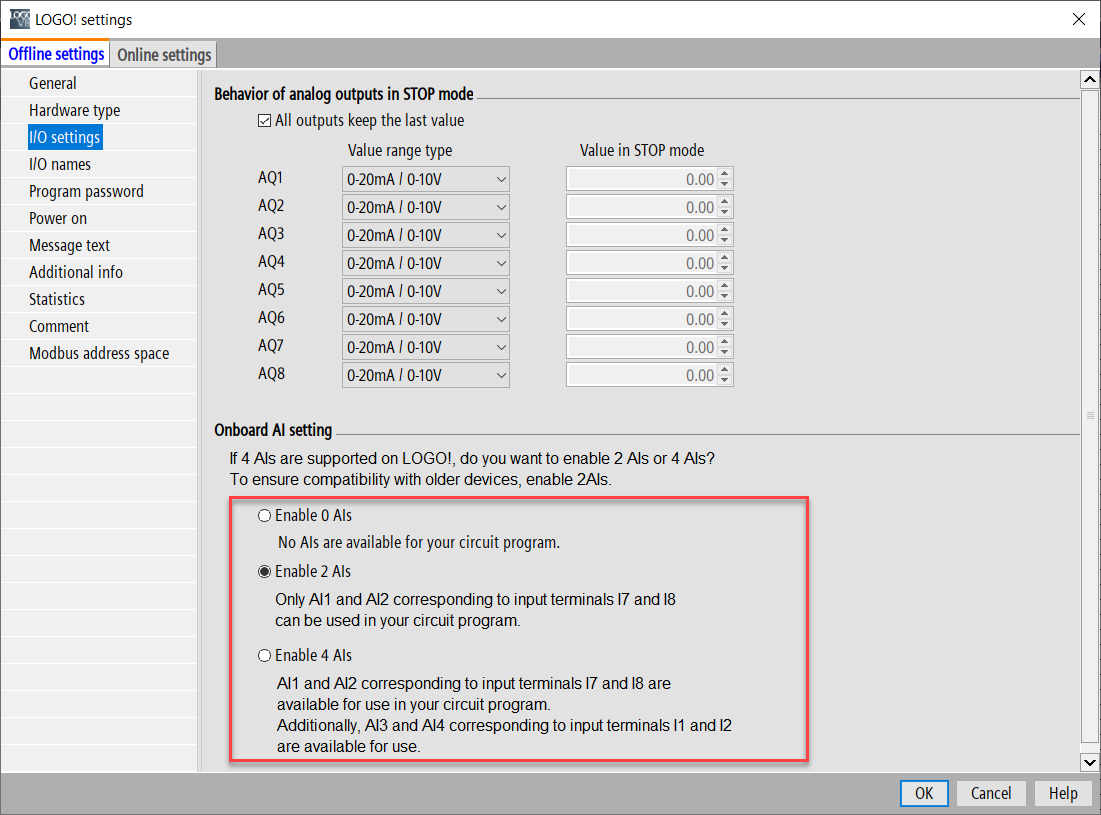Open the Hardware type page
Image resolution: width=1101 pixels, height=815 pixels.
tap(74, 110)
